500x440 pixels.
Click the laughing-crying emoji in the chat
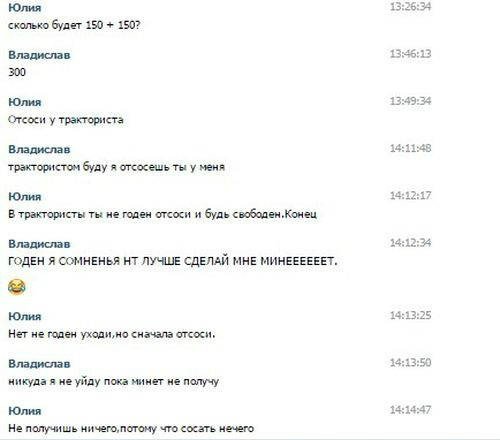[x=17, y=287]
